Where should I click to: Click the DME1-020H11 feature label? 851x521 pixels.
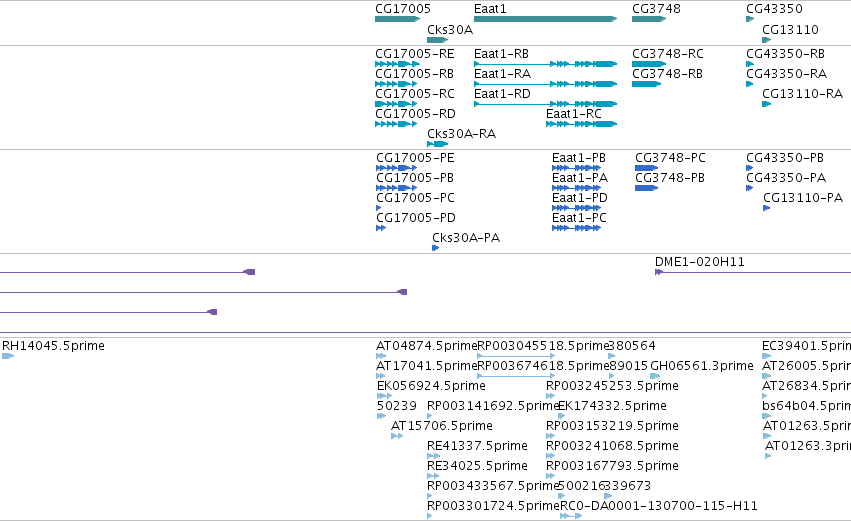point(700,262)
